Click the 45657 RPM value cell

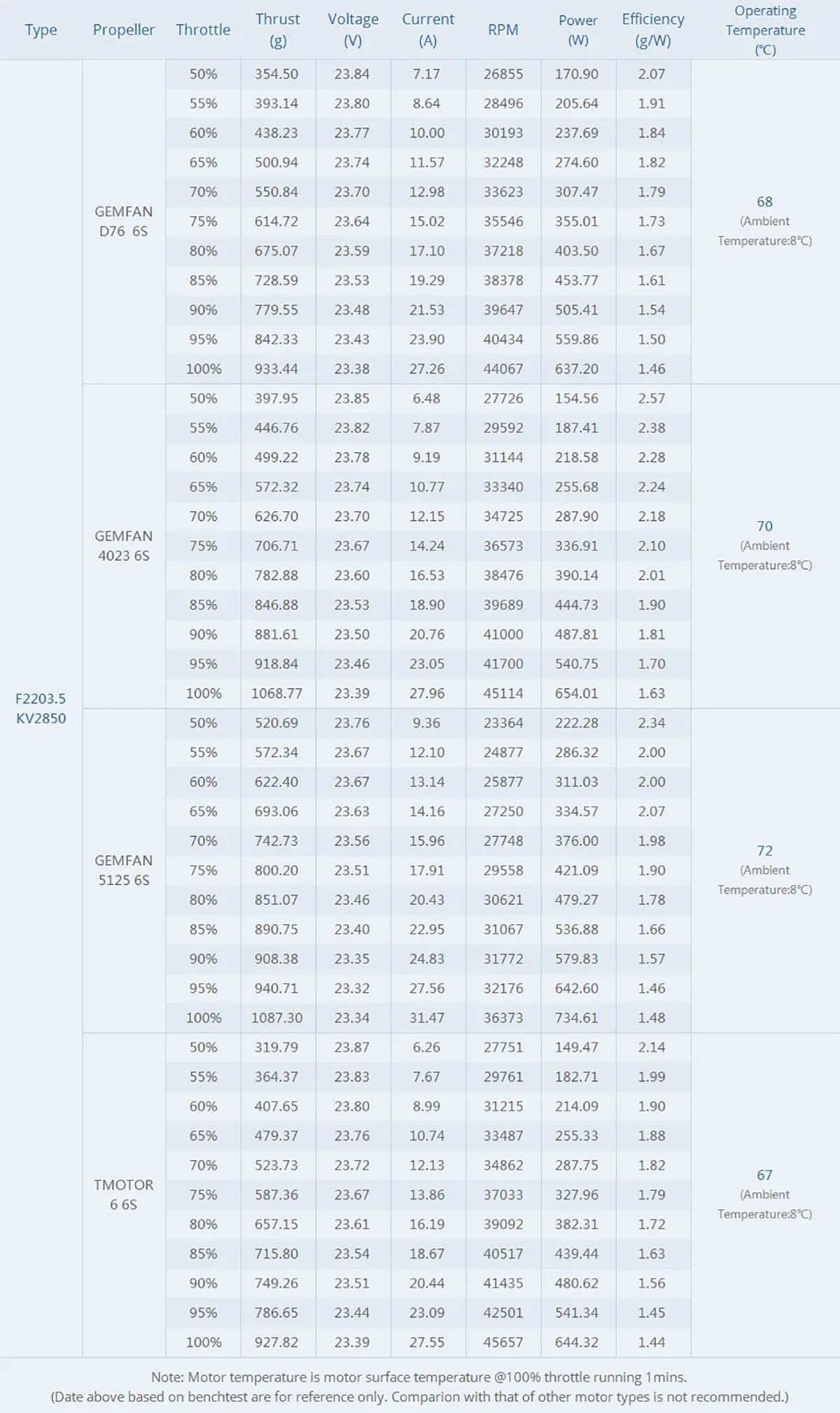tap(503, 1342)
